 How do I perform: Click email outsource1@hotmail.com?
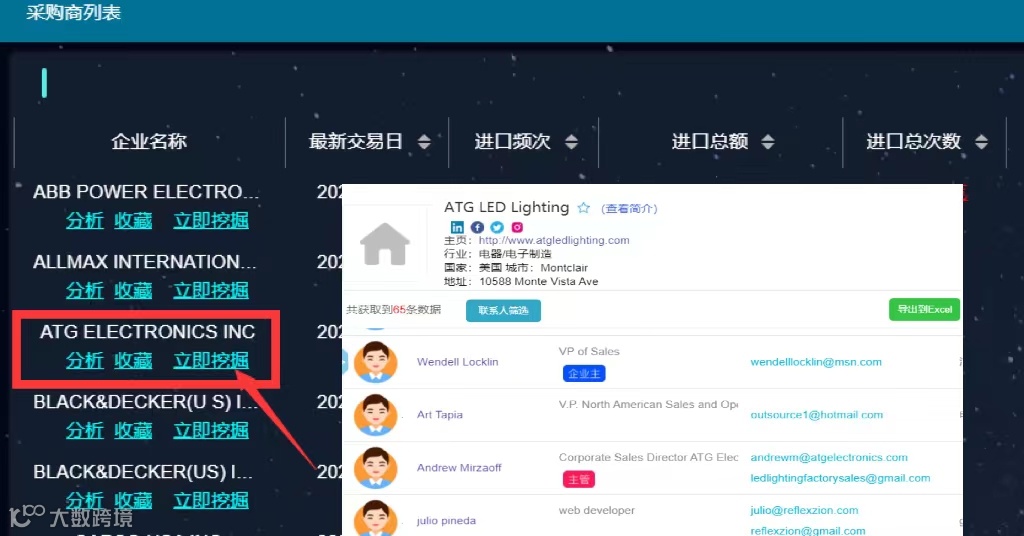817,415
